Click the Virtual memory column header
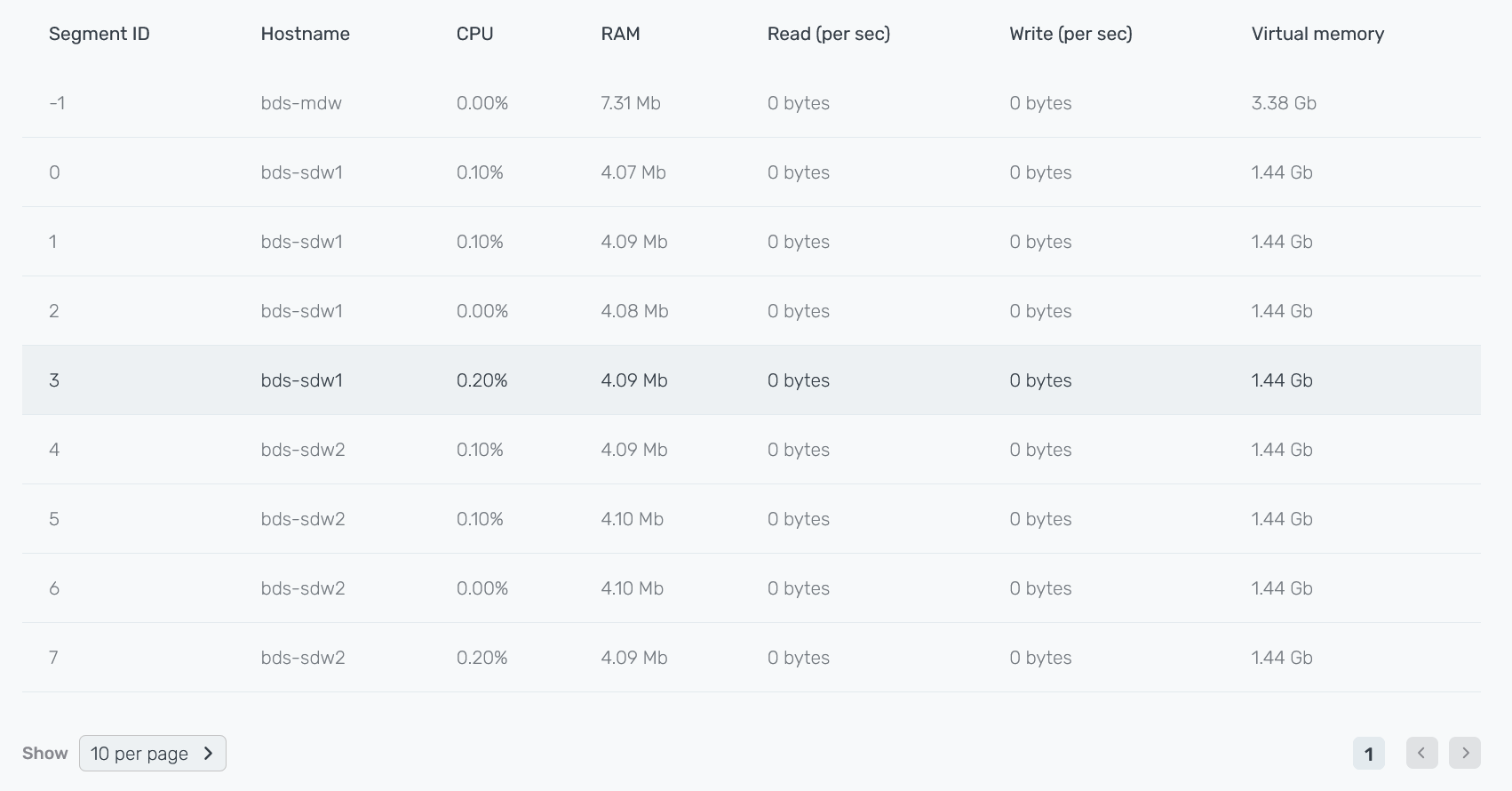1512x791 pixels. tap(1317, 34)
